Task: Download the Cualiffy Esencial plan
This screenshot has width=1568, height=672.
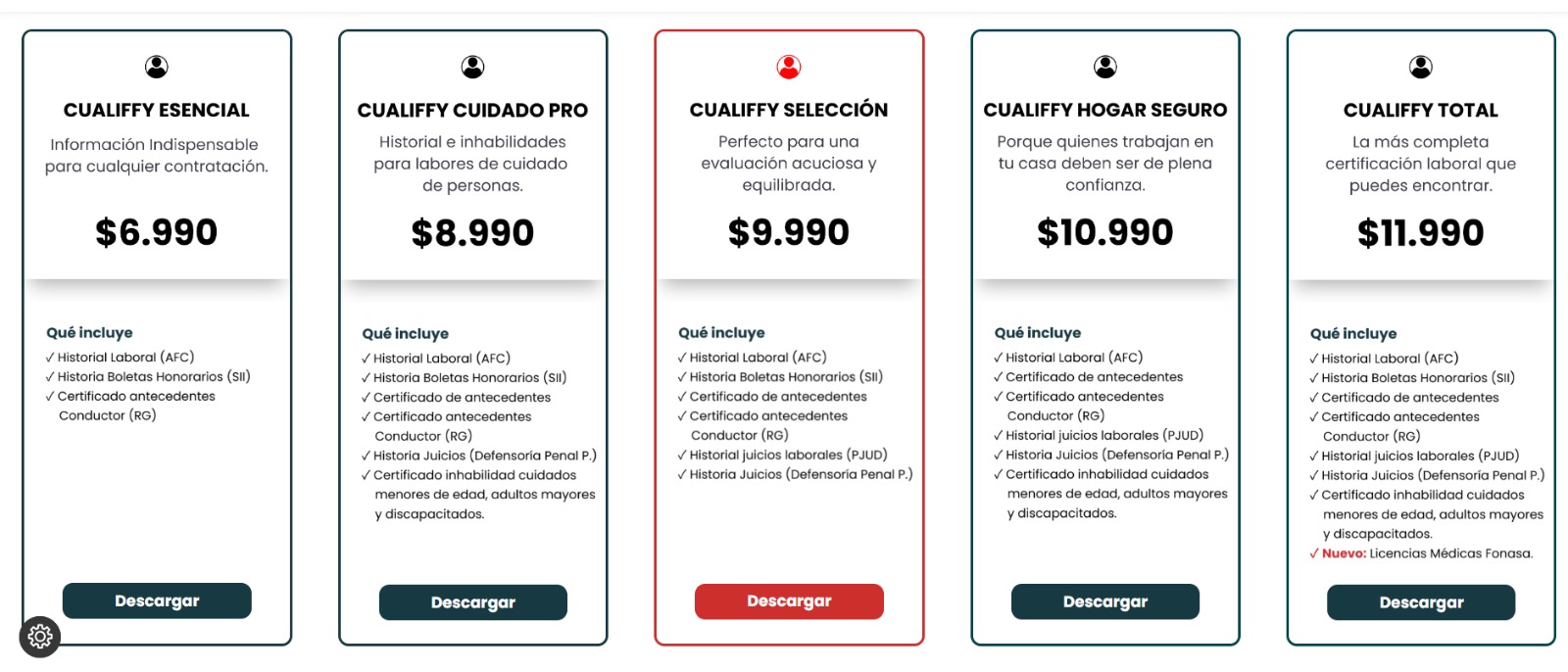Action: 157,600
